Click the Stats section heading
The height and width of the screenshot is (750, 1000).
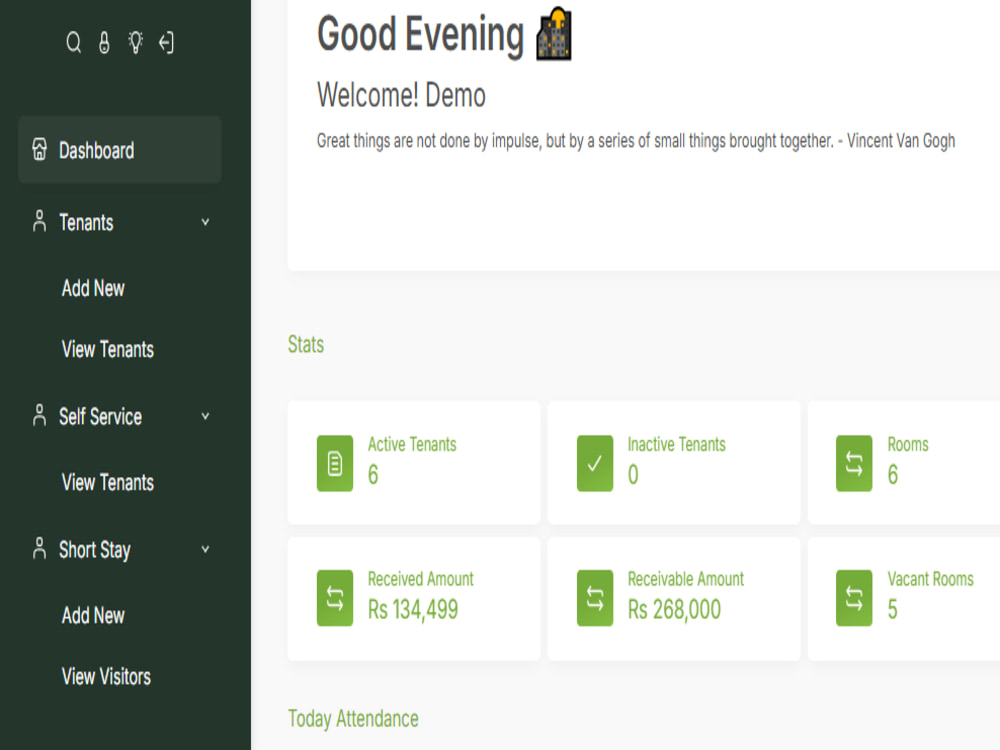[306, 344]
